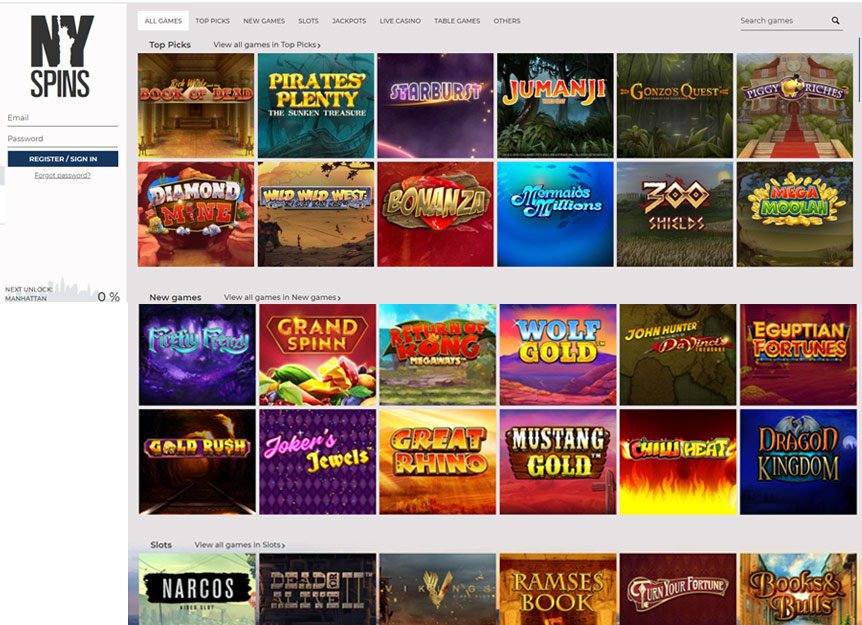Open the Firefly Frenzy game
The width and height of the screenshot is (862, 625).
pyautogui.click(x=197, y=355)
